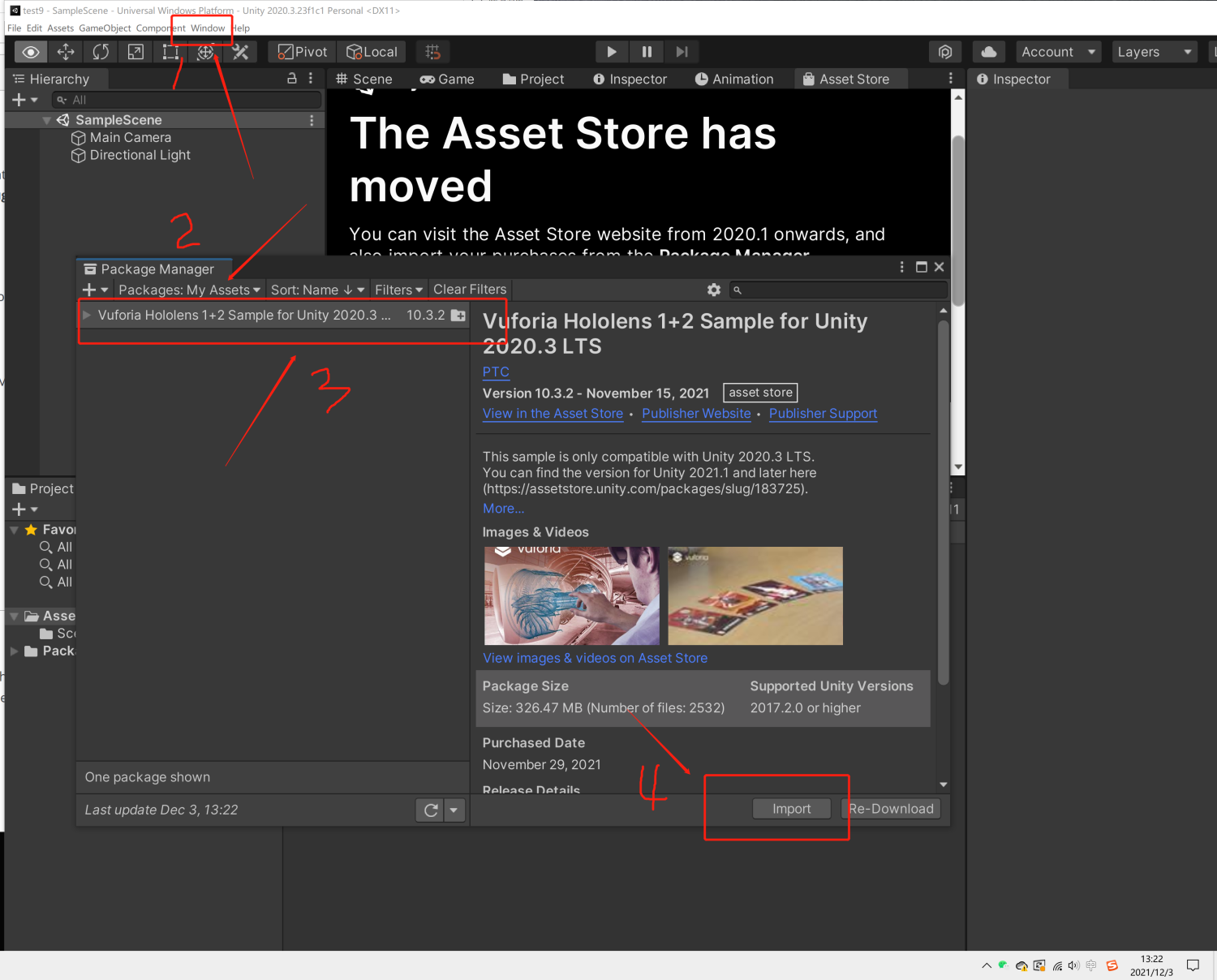Open View in the Asset Store link
1217x980 pixels.
point(553,414)
